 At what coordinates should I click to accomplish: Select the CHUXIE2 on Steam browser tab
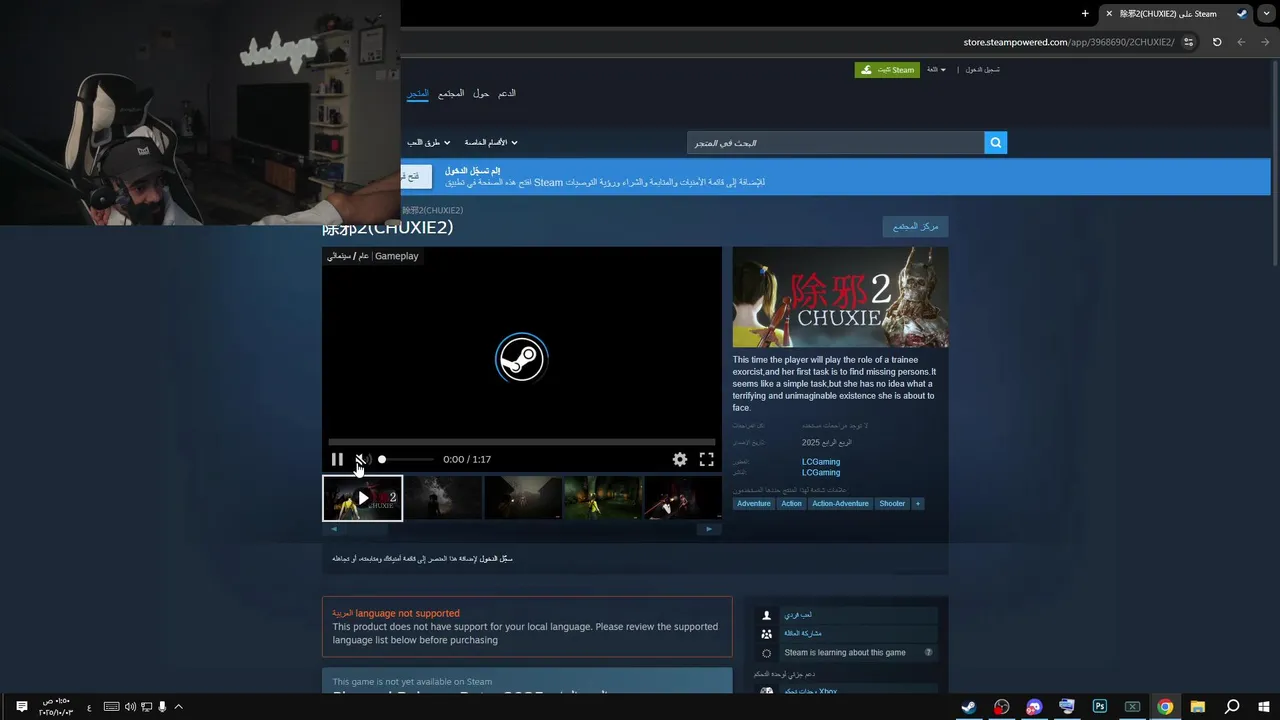1176,14
